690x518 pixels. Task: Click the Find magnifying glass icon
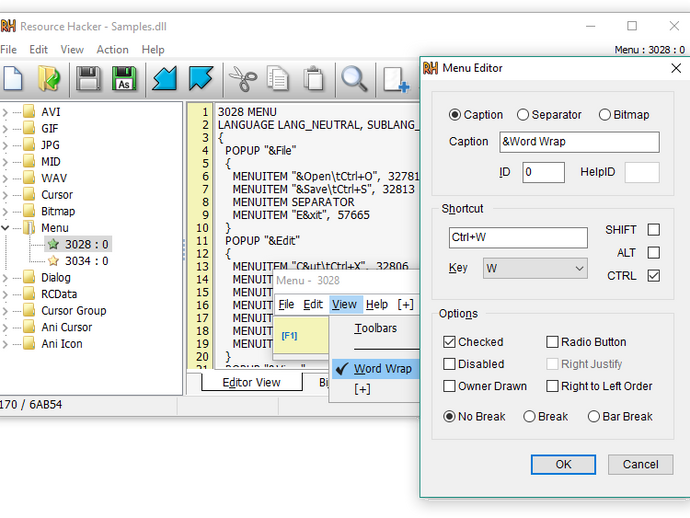pos(354,79)
